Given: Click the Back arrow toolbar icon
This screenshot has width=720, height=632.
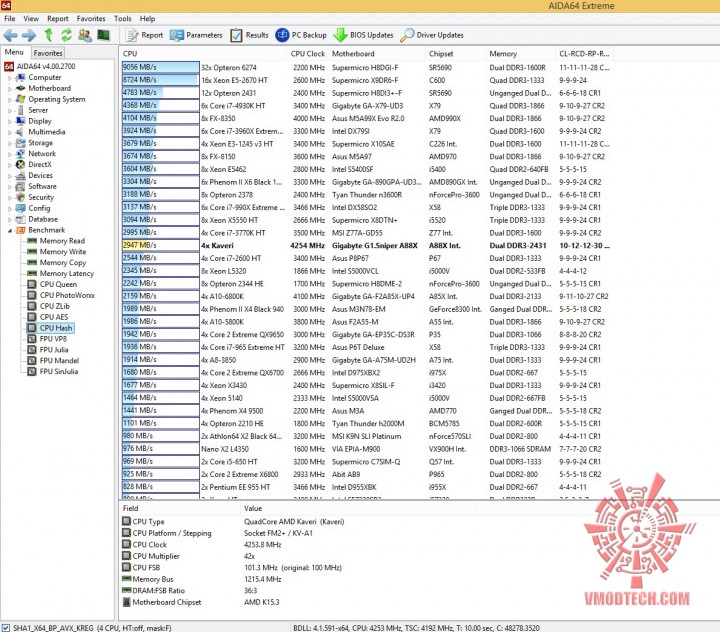Looking at the screenshot, I should [11, 35].
